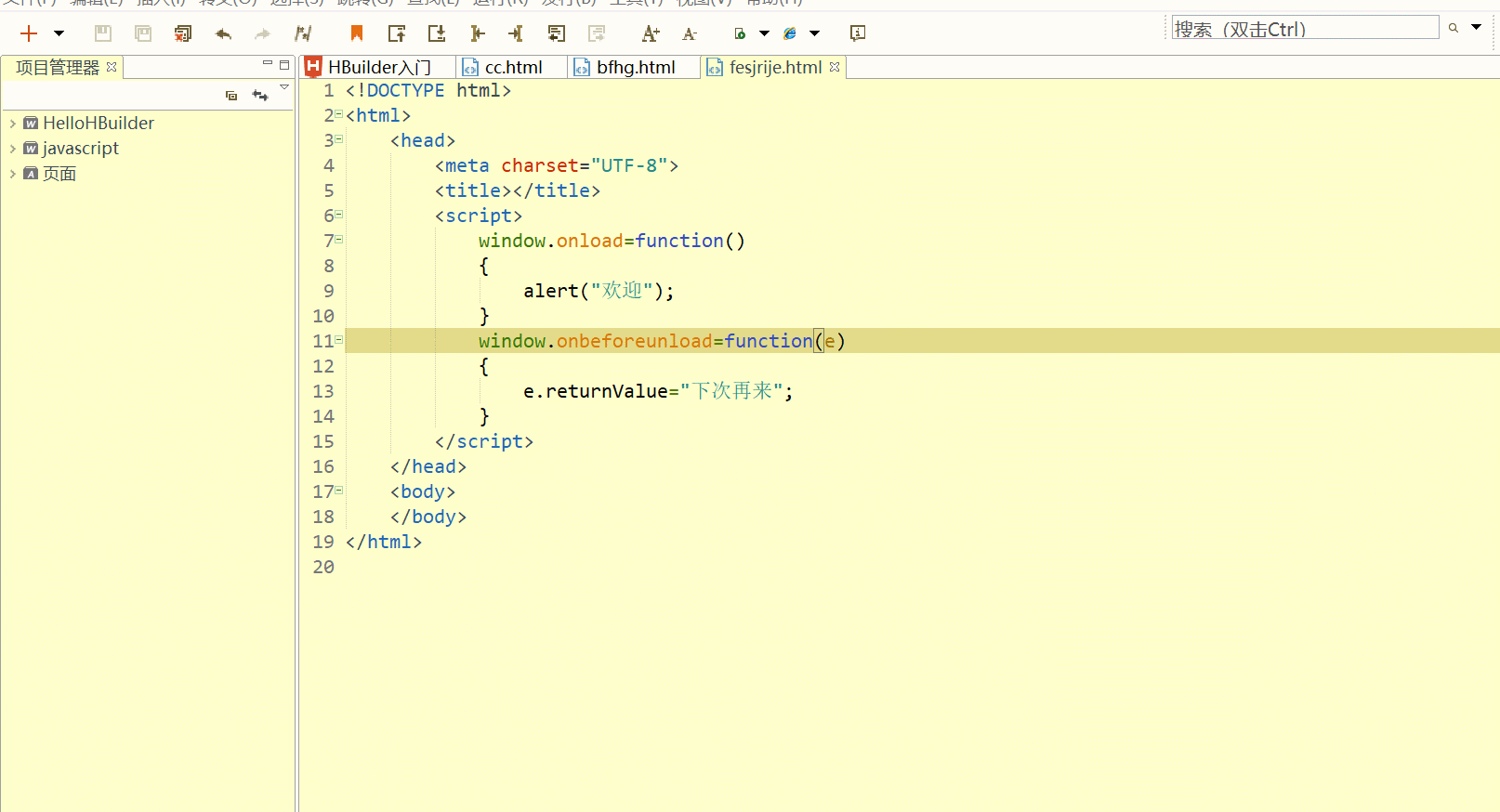Increase font size with A+ icon
This screenshot has height=812, width=1500.
tap(651, 33)
